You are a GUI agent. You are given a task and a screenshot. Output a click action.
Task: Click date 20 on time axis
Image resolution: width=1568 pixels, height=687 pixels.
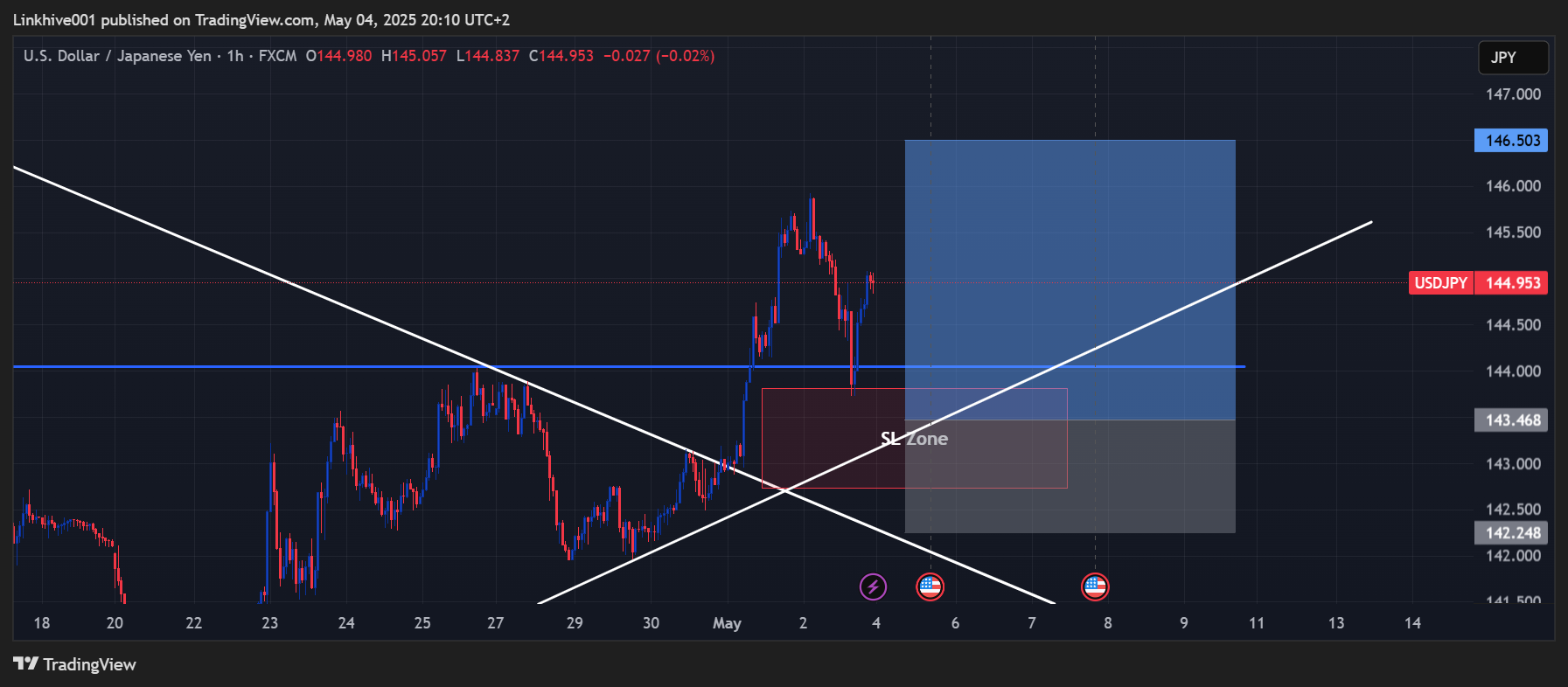point(115,623)
